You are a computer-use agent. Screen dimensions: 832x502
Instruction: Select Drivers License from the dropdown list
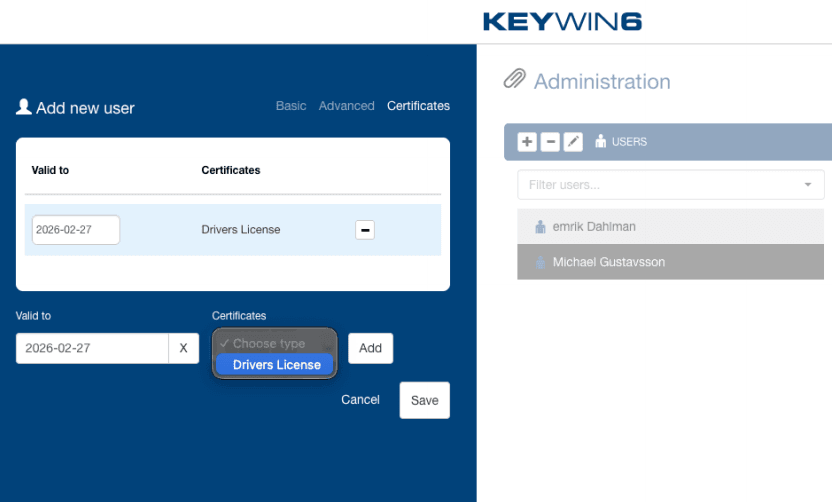pos(276,365)
